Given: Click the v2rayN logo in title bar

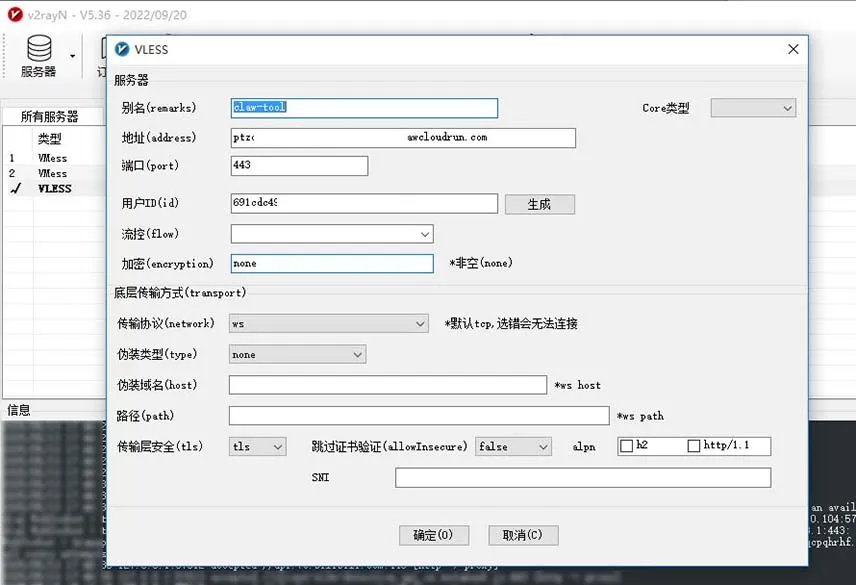Looking at the screenshot, I should coord(15,15).
